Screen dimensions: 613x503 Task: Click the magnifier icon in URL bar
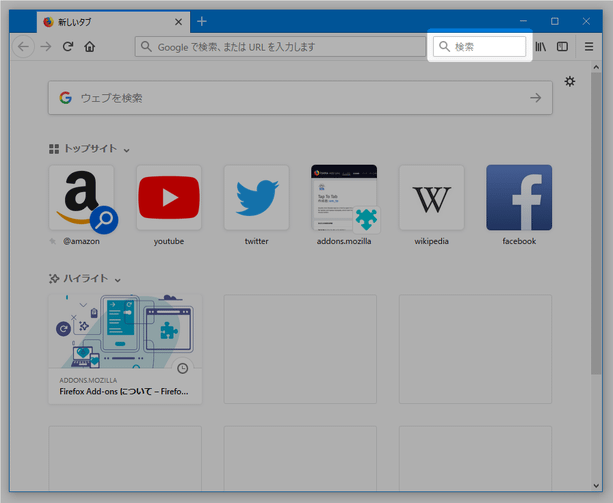(146, 47)
